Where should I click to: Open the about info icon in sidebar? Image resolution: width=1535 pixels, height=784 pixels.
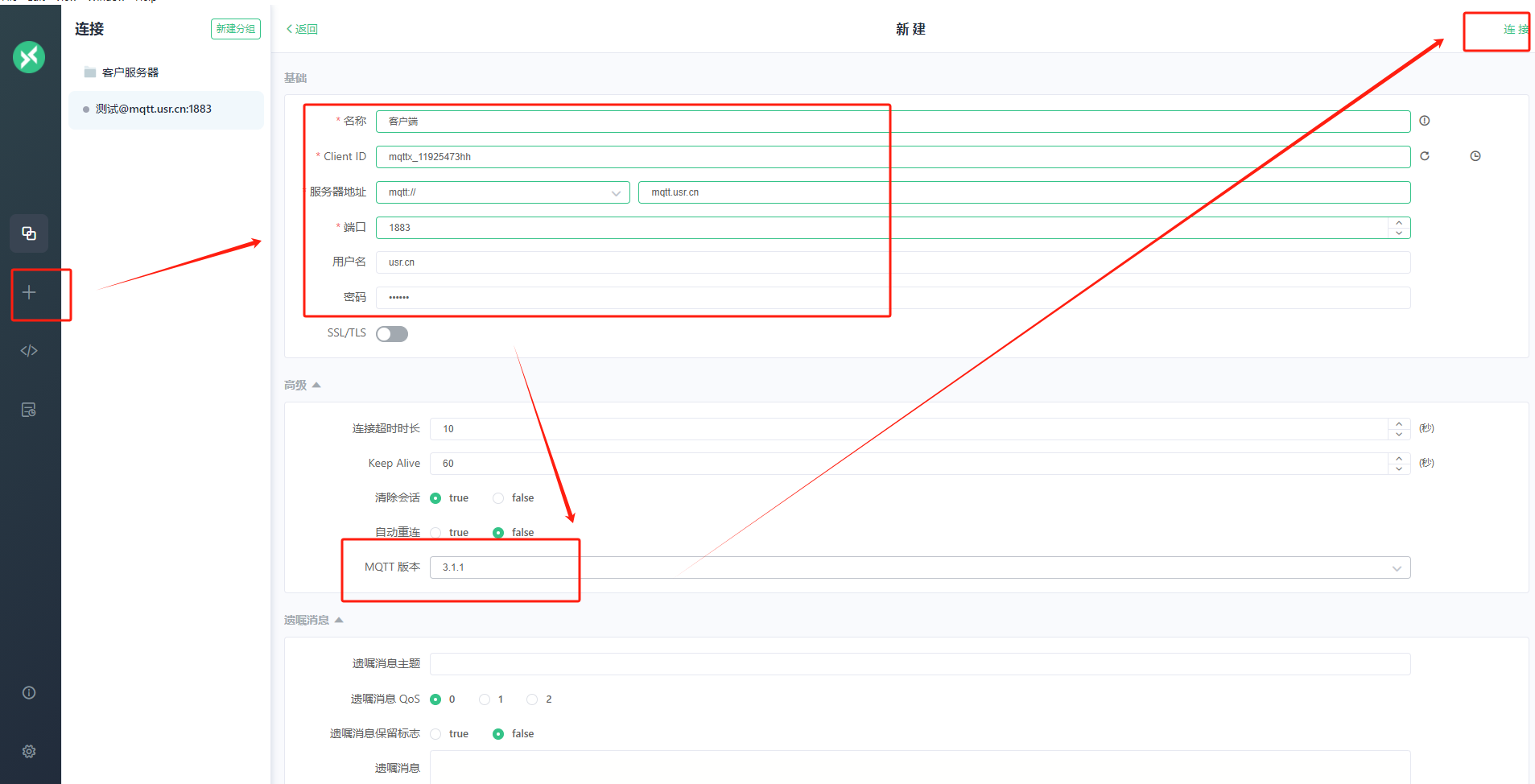[29, 693]
